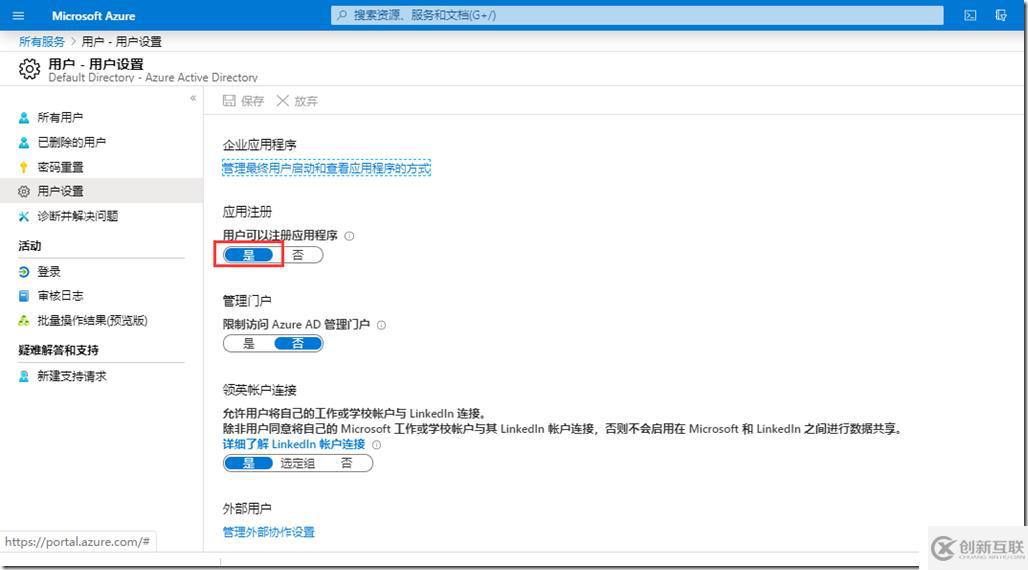Open Cloud Shell from the top bar
Image resolution: width=1028 pixels, height=570 pixels.
pyautogui.click(x=970, y=16)
